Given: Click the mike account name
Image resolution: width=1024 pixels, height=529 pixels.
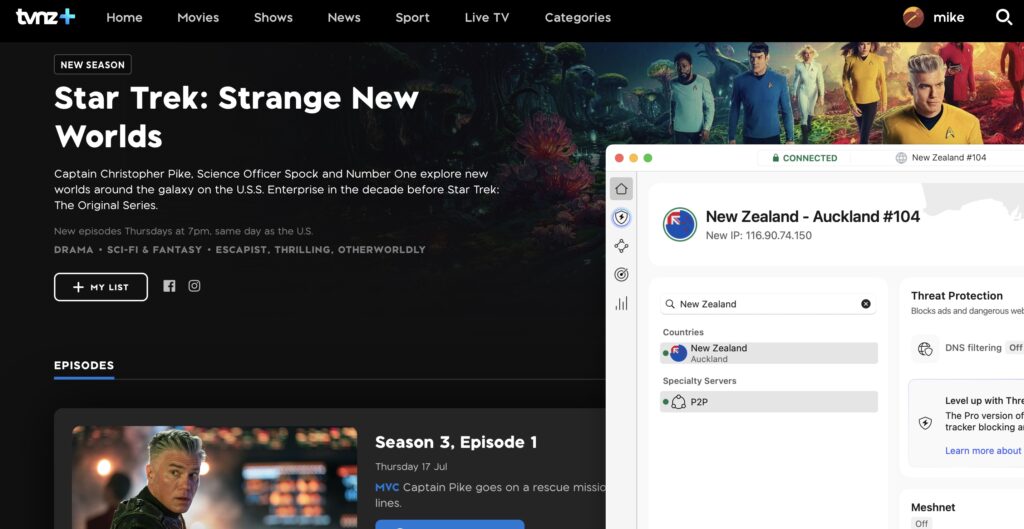Looking at the screenshot, I should pyautogui.click(x=948, y=18).
